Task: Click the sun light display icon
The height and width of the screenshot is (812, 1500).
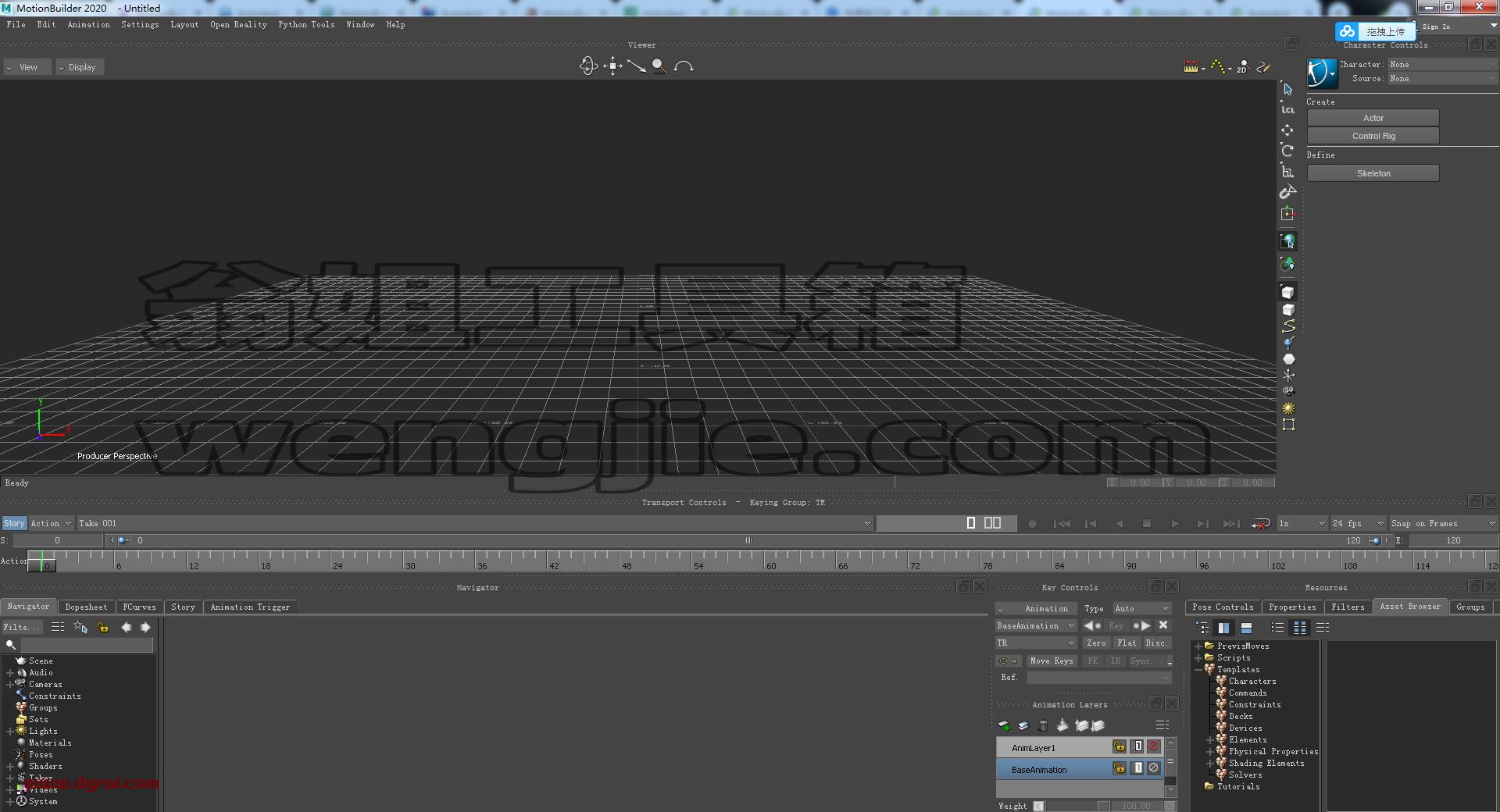Action: pyautogui.click(x=1288, y=408)
